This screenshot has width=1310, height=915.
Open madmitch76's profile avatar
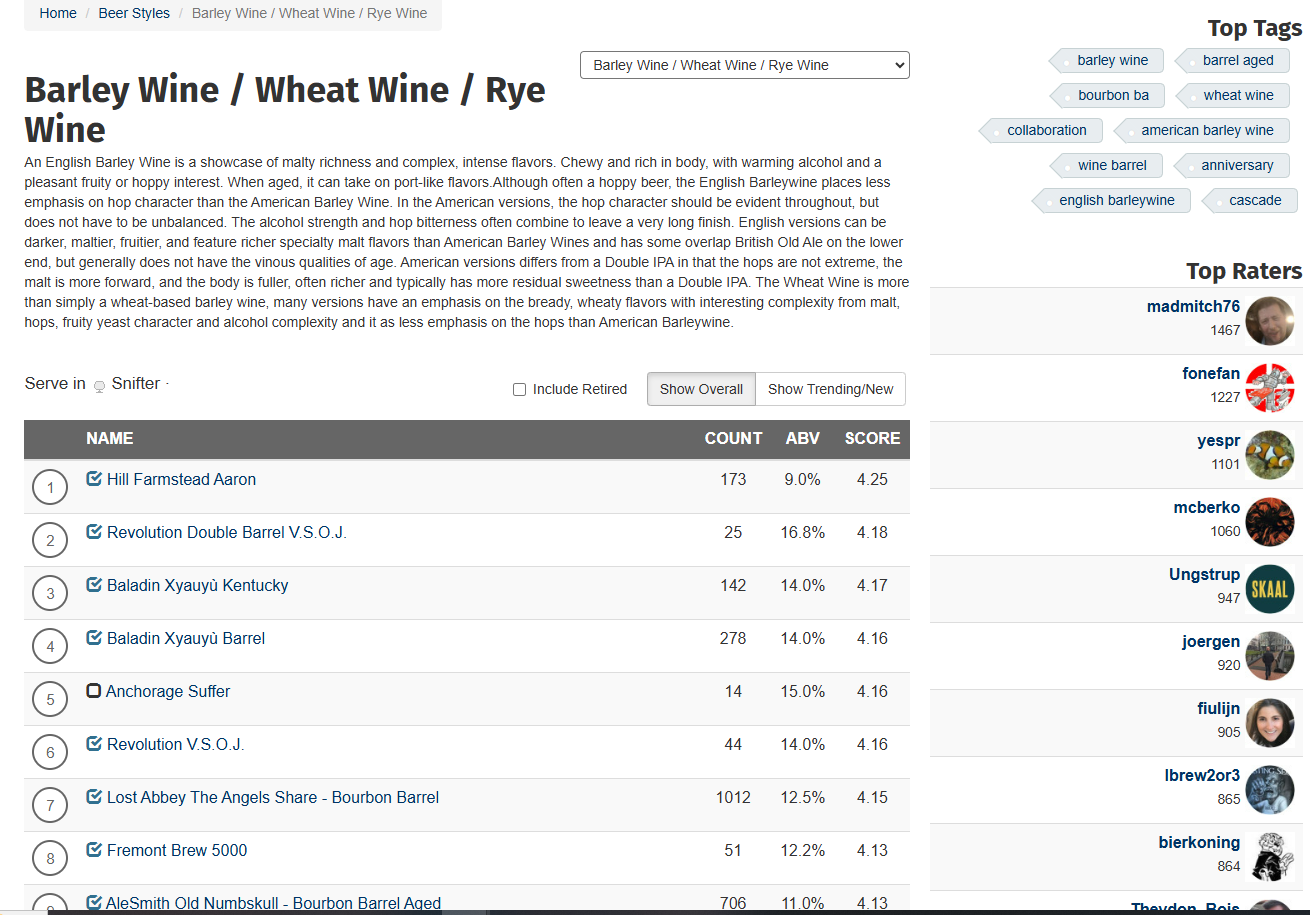tap(1270, 320)
